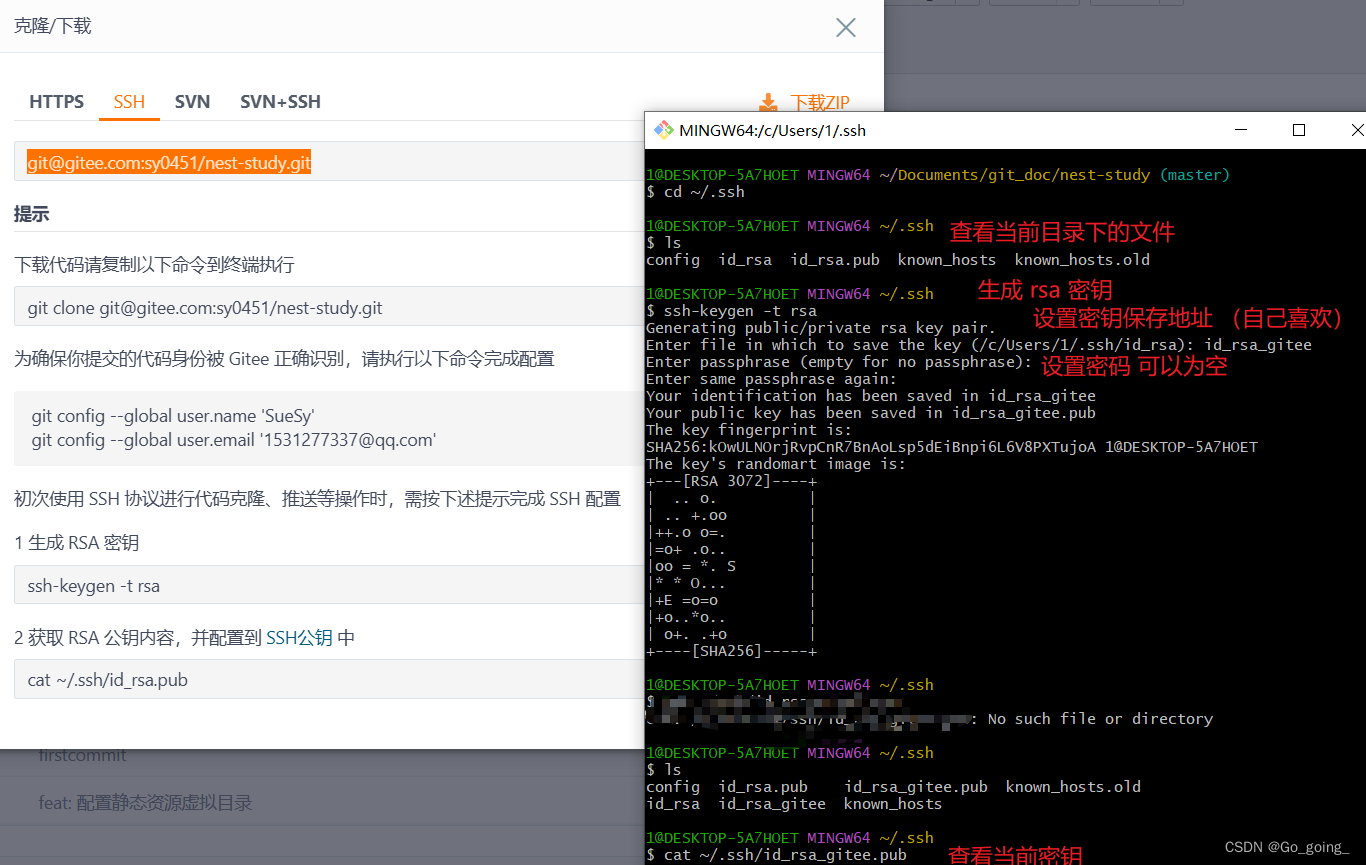The image size is (1366, 865).
Task: Click 'cat ~/.ssh/id_rsa_gitee.pub' terminal line
Action: click(776, 855)
